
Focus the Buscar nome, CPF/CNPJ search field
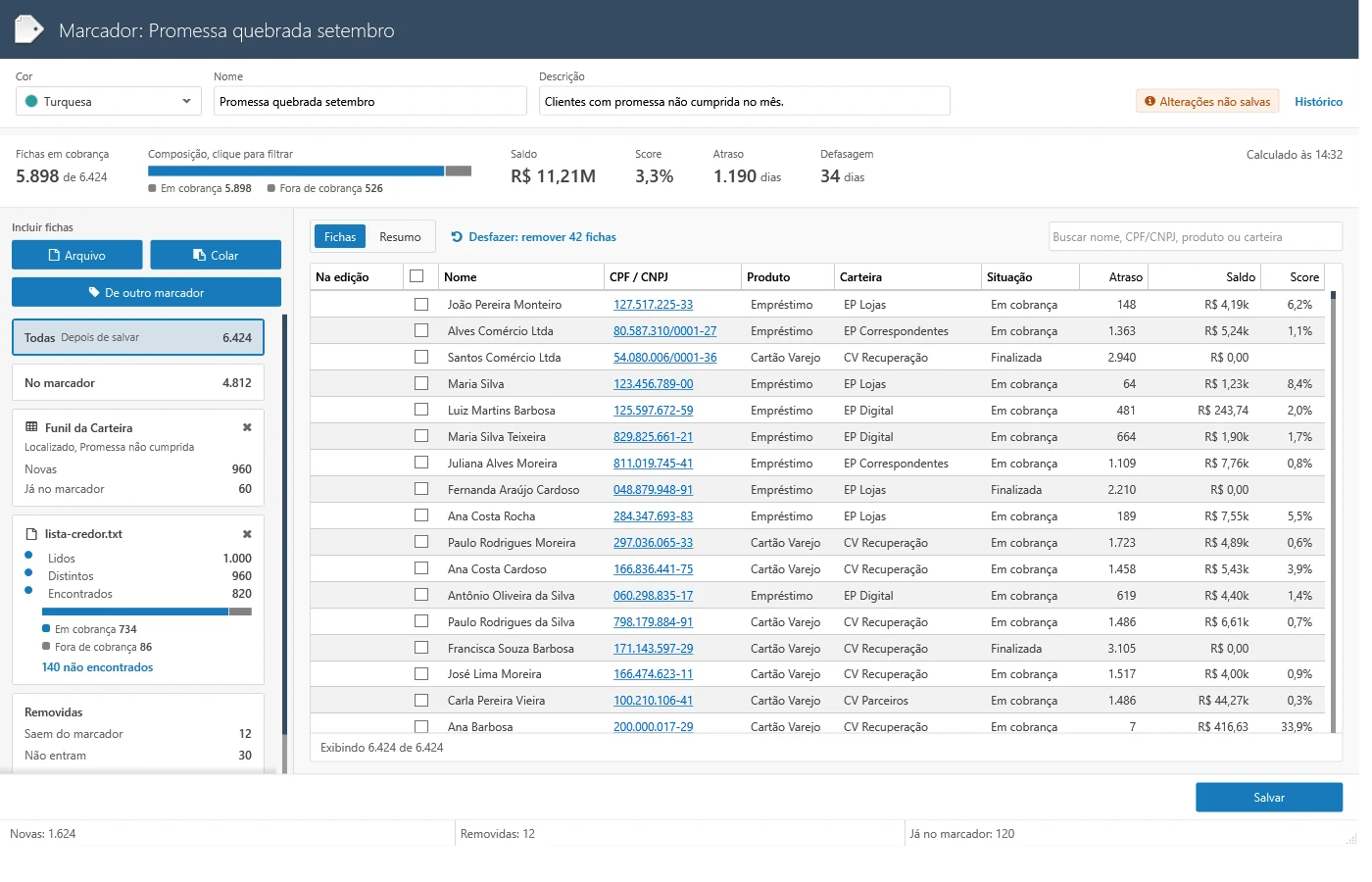coord(1196,237)
